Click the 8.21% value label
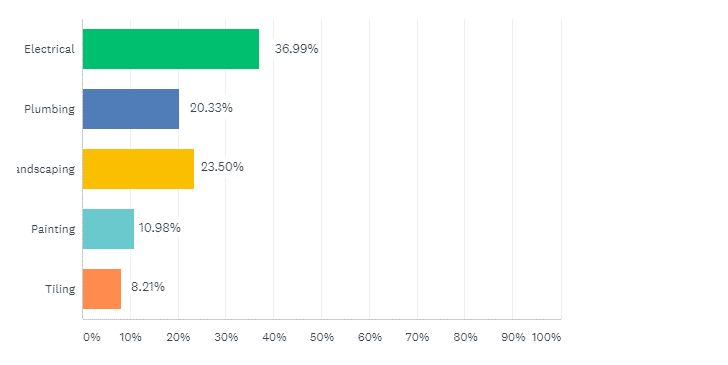The image size is (728, 365). click(x=148, y=287)
